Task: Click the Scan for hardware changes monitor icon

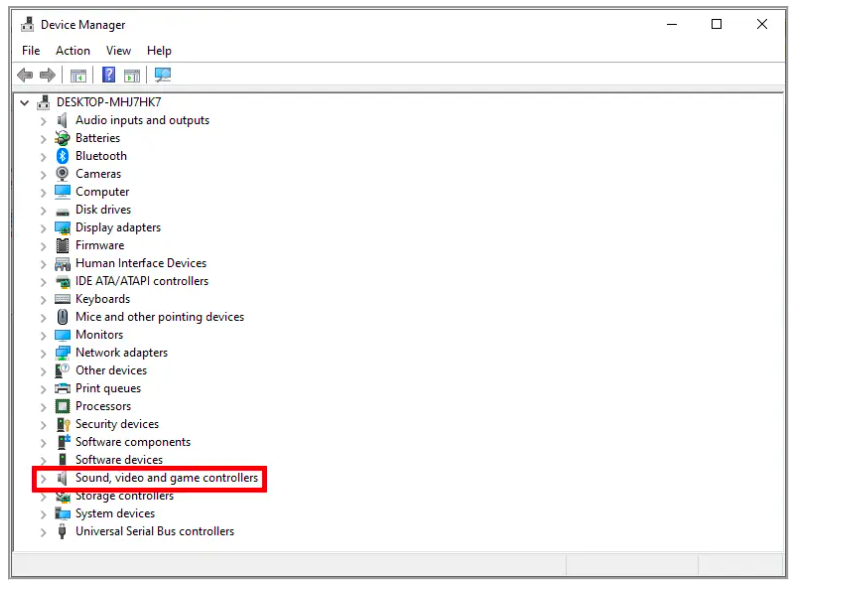Action: [163, 75]
